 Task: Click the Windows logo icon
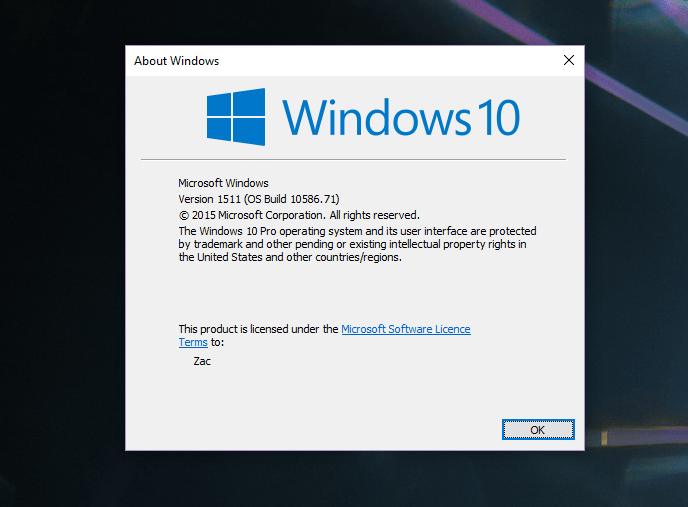click(236, 117)
